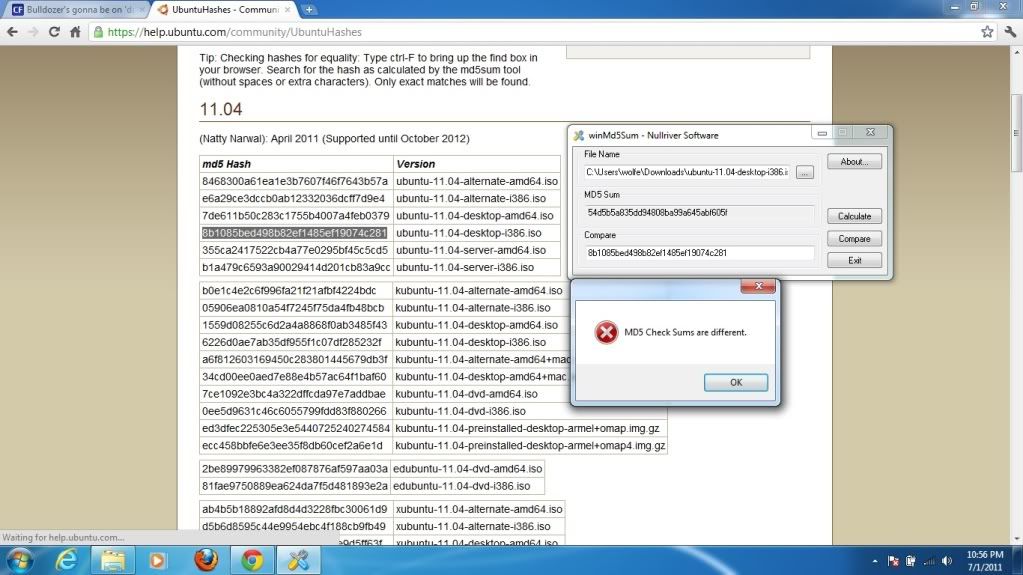Click xubuntu-11.04-alternate-amd64.iso cell
The height and width of the screenshot is (575, 1023).
pos(479,509)
